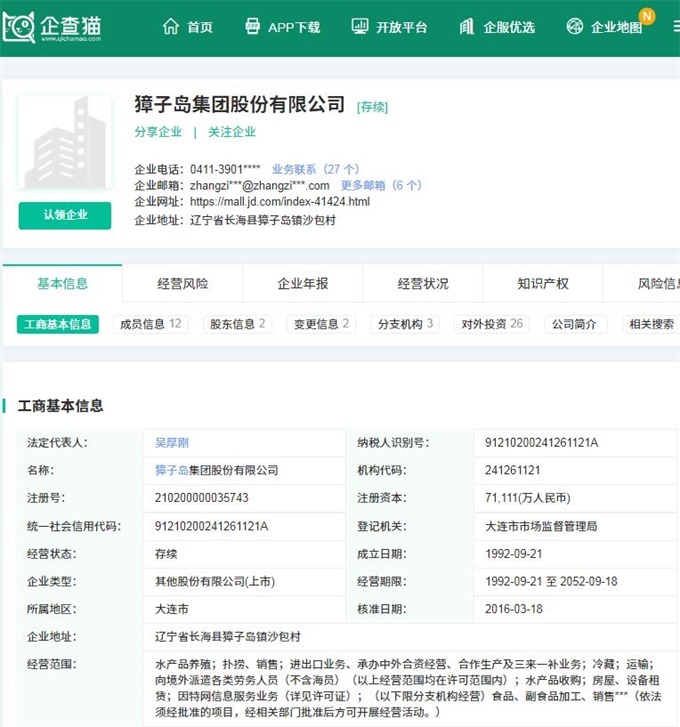680x727 pixels.
Task: Open 企服优选 navigation item
Action: click(x=509, y=27)
